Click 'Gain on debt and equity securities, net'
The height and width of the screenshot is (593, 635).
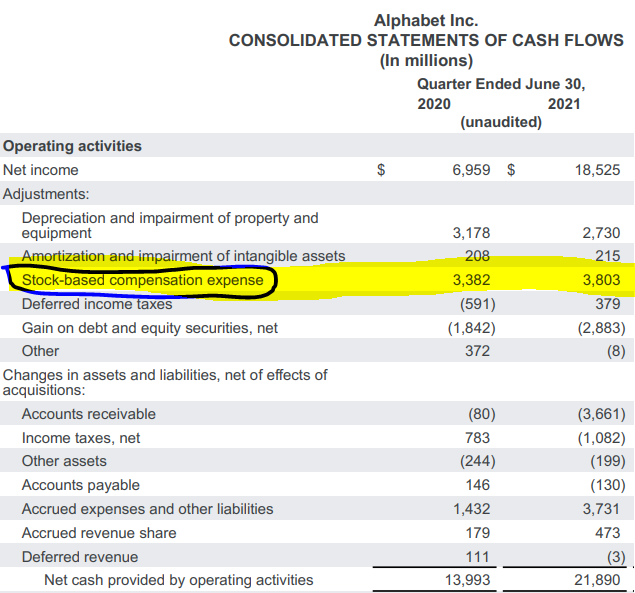click(150, 328)
